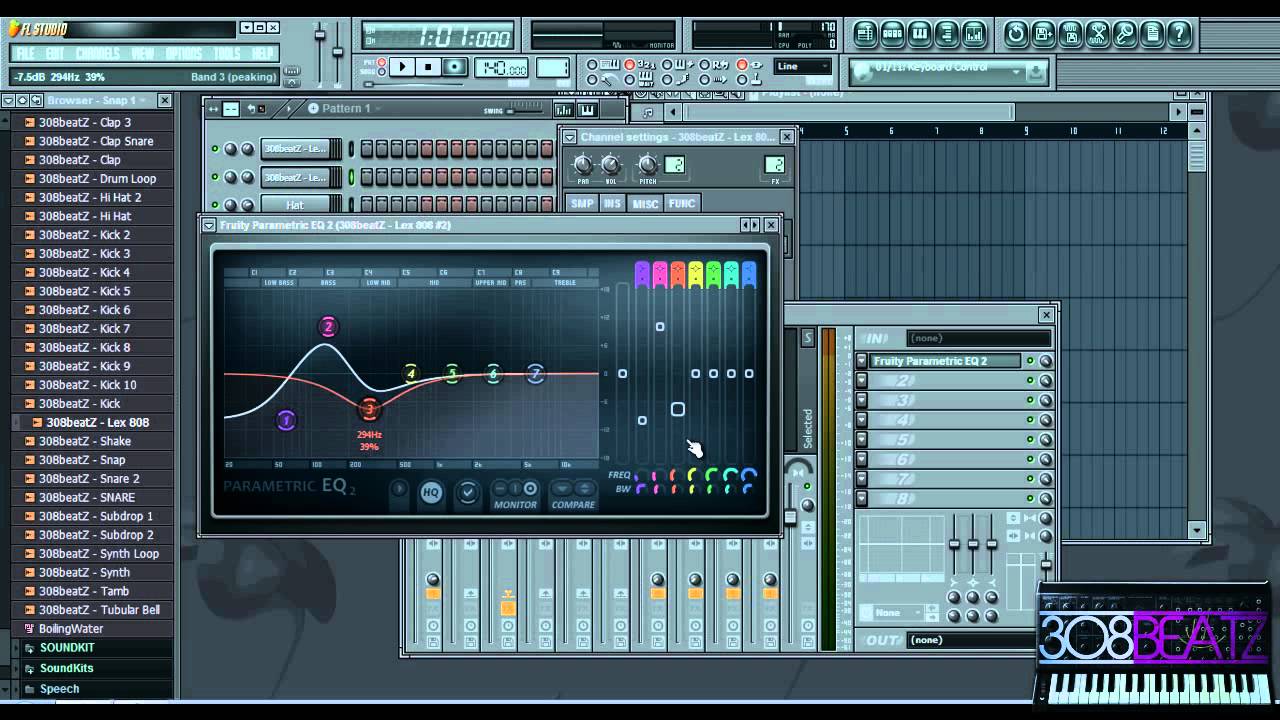Open mixer input IN (none) dropdown
This screenshot has height=720, width=1280.
(978, 338)
